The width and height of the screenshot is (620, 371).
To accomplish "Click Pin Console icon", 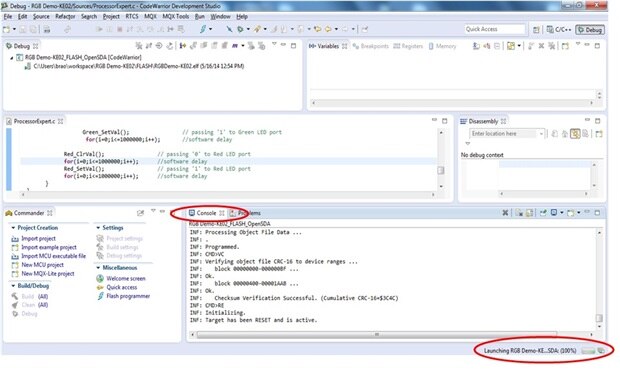I will [x=543, y=213].
